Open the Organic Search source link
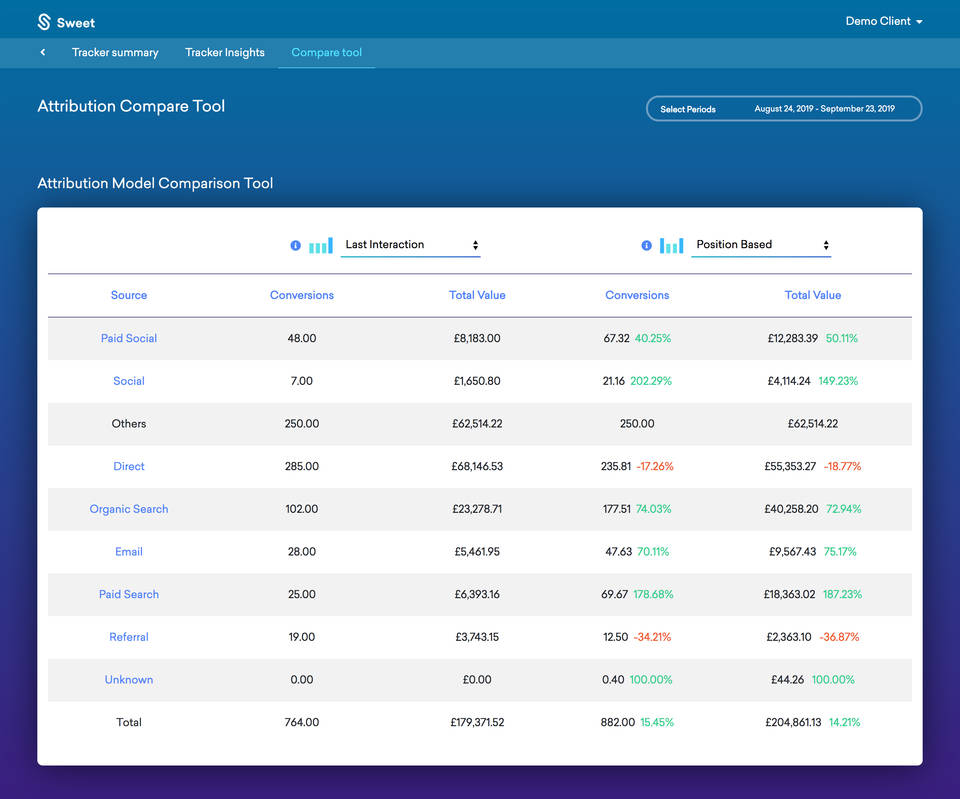 pos(129,509)
